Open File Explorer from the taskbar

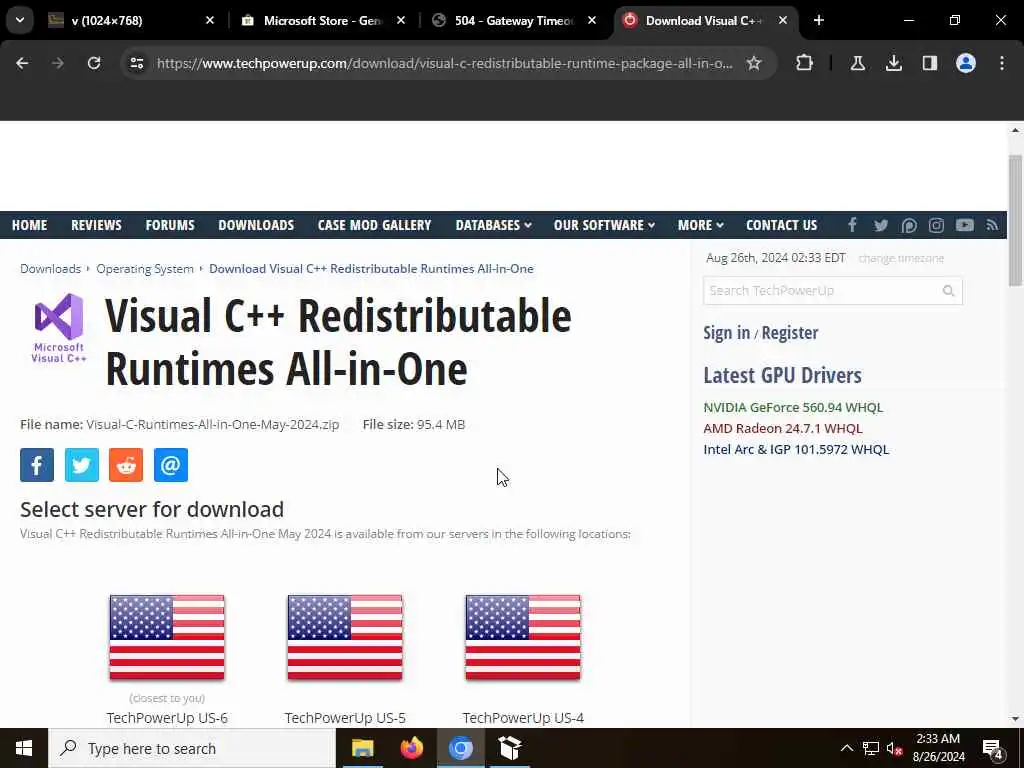pyautogui.click(x=362, y=748)
